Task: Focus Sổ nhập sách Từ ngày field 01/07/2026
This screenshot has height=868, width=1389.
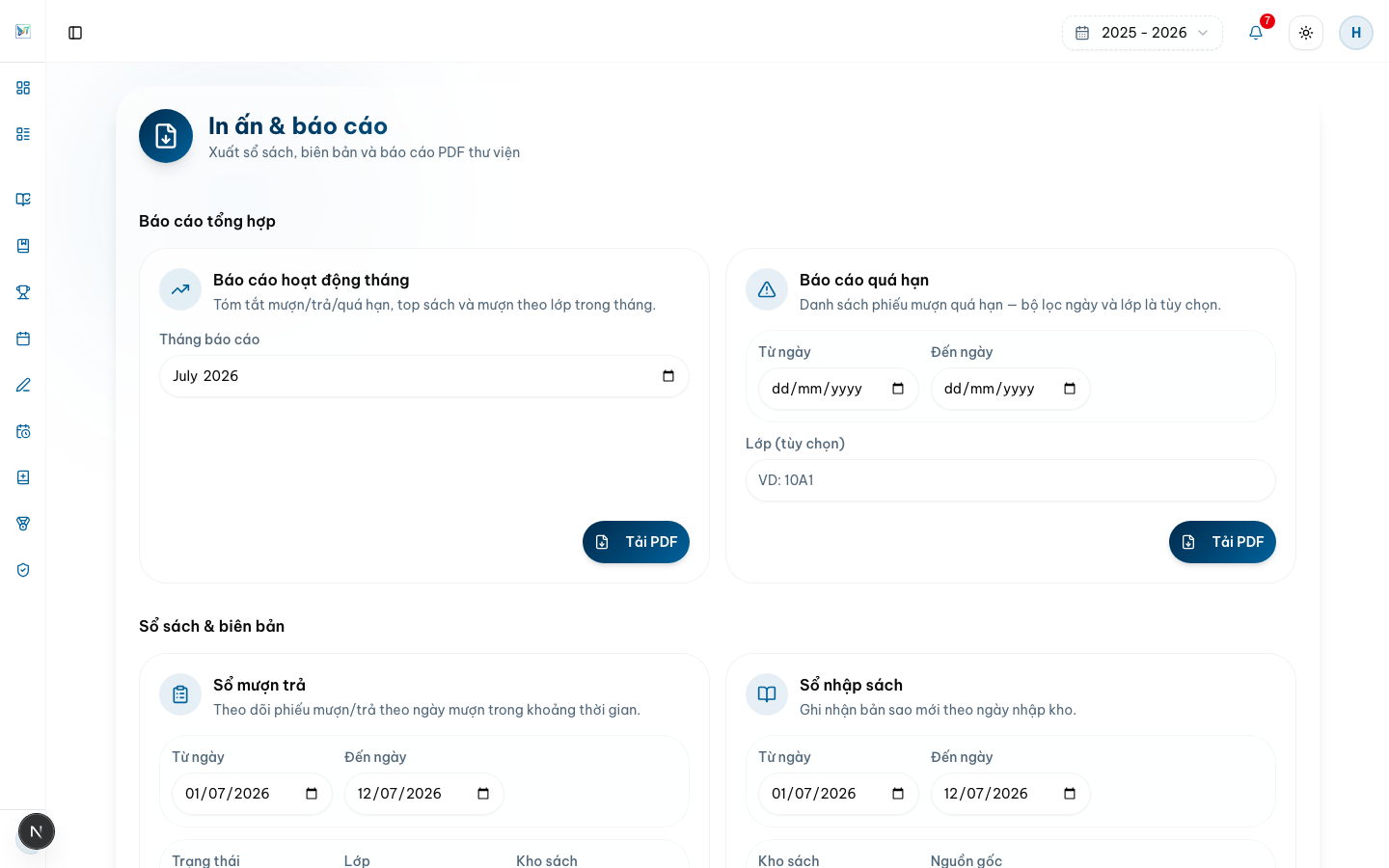Action: (838, 794)
